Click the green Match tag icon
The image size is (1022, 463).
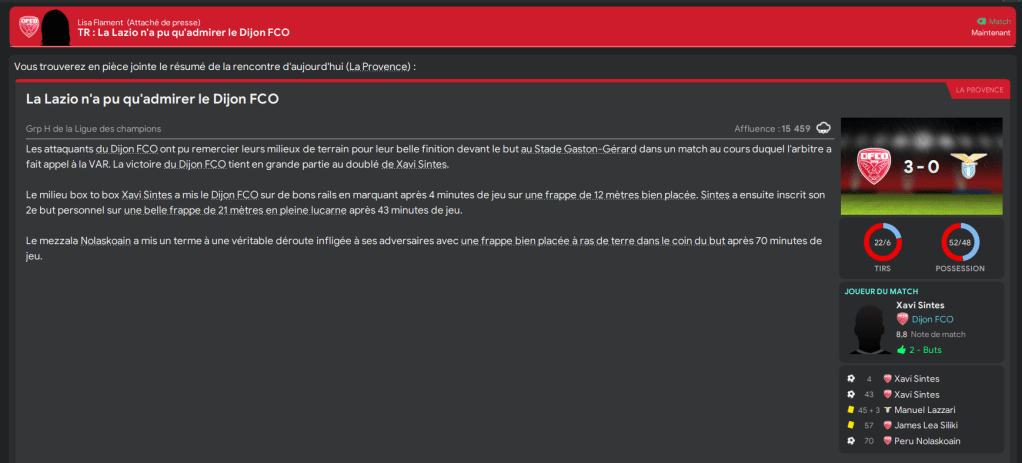click(x=980, y=21)
